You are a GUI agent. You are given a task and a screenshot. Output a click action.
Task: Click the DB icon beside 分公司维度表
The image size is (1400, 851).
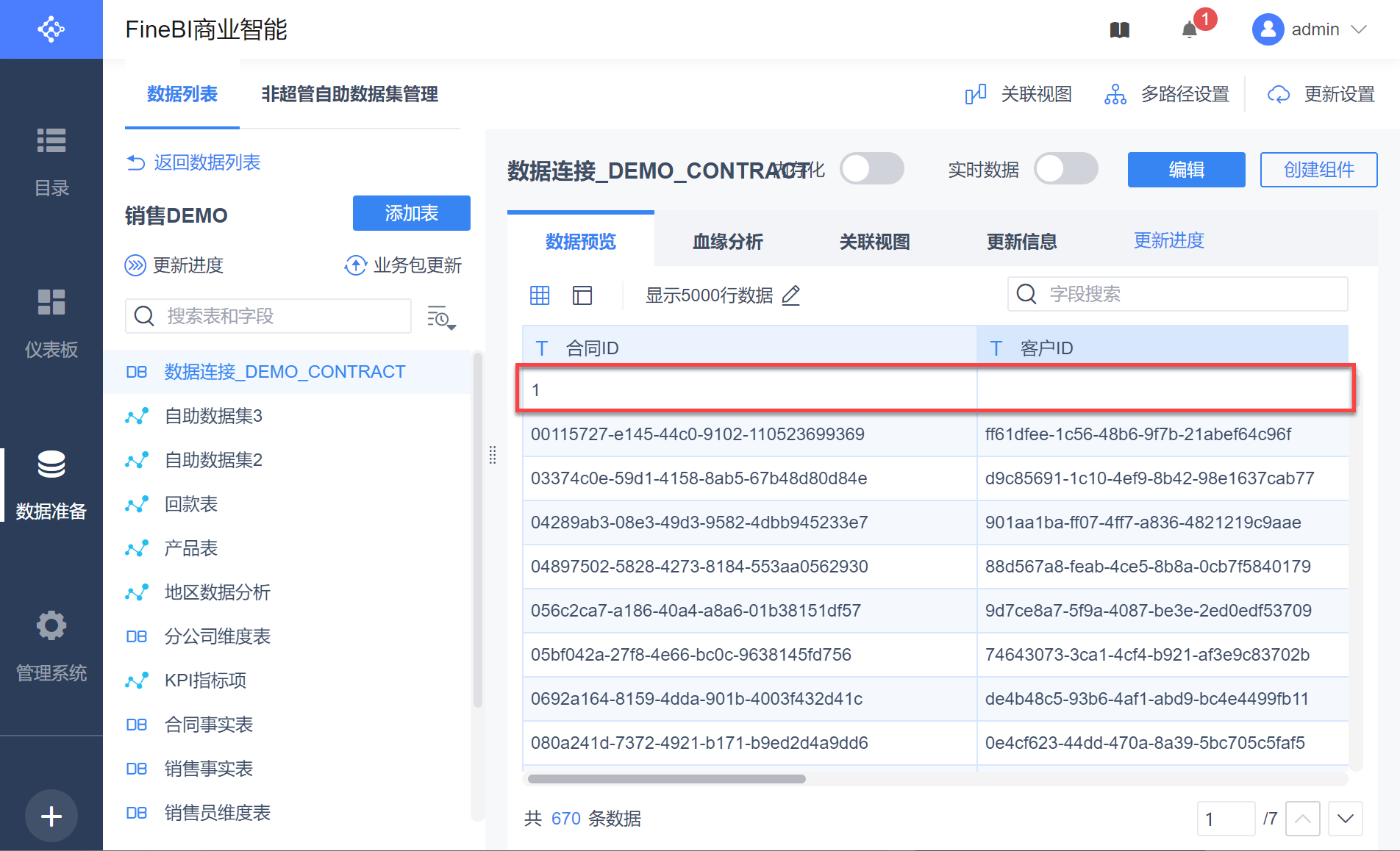(x=136, y=636)
